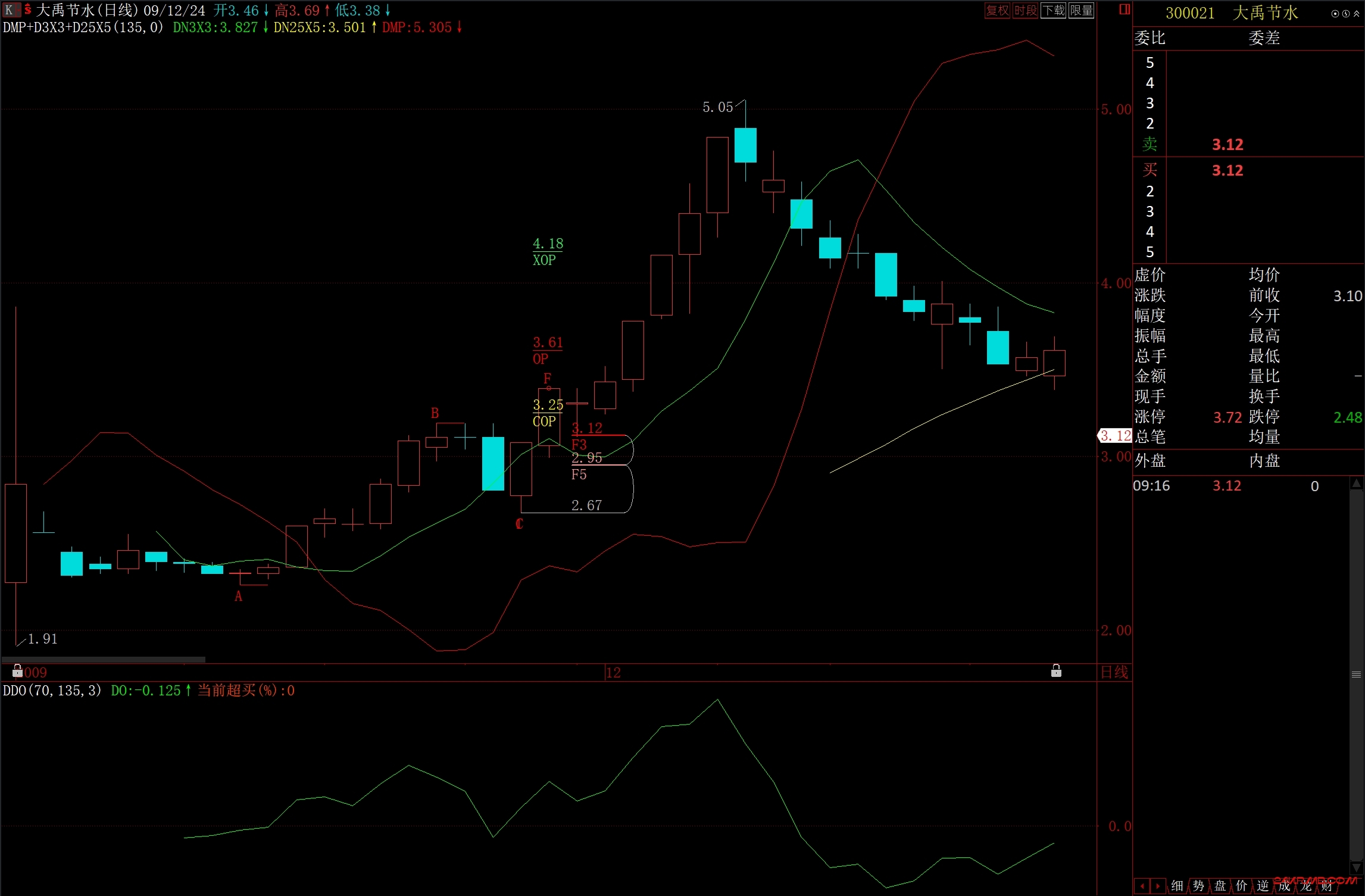Click scroll-up arrow of tick list
The height and width of the screenshot is (896, 1365).
1356,483
